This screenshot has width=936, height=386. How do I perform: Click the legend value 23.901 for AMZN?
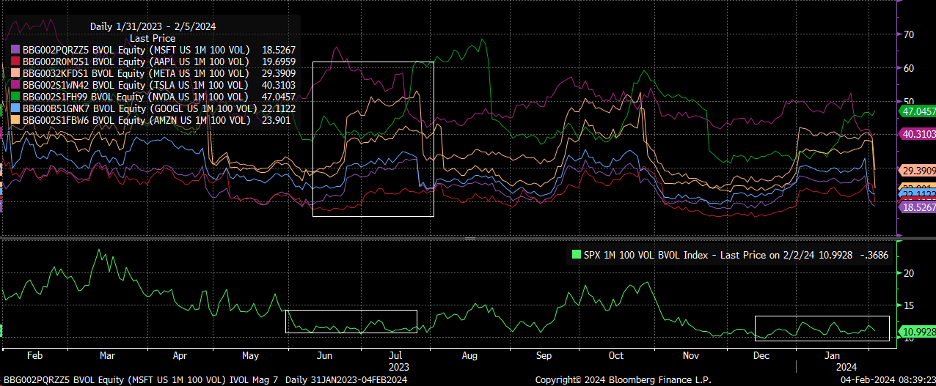pos(276,120)
